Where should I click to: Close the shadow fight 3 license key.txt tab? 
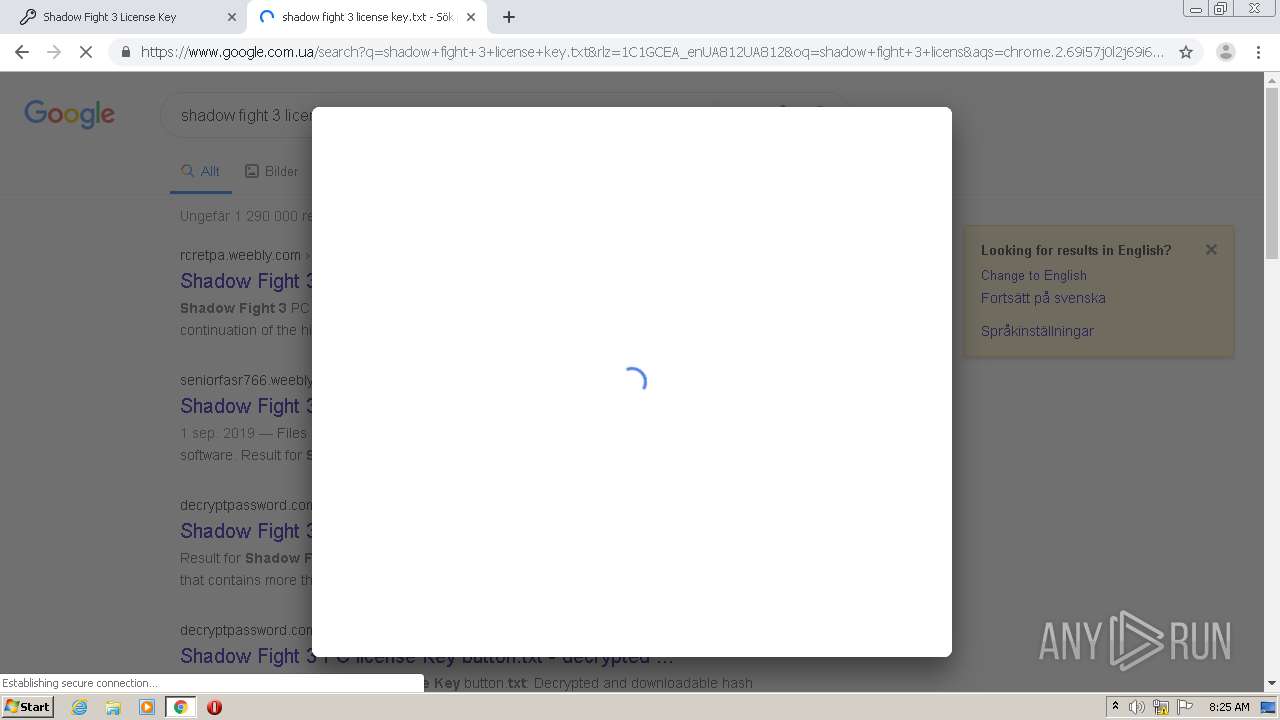[x=471, y=17]
